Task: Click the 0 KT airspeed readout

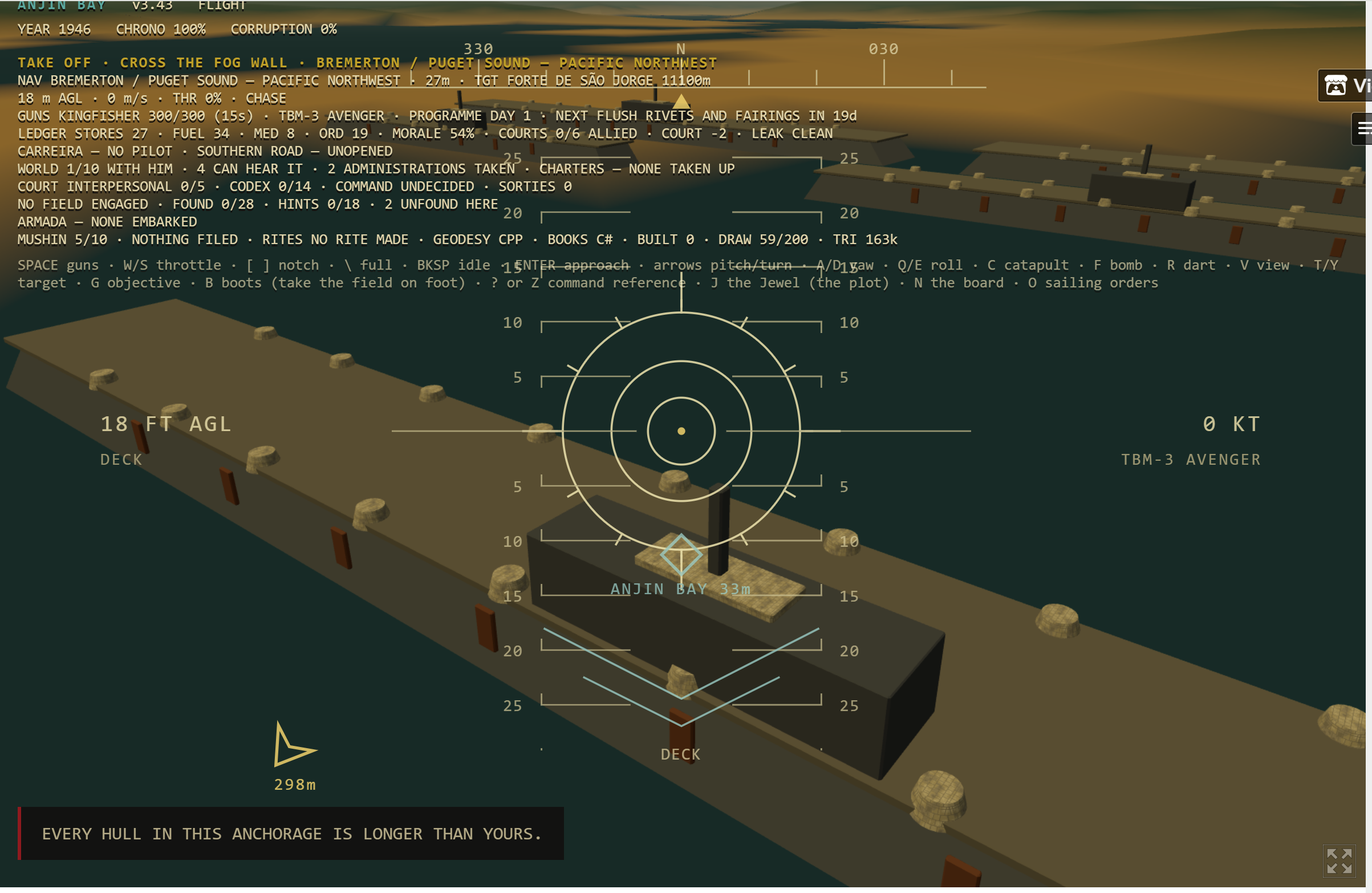Action: (1231, 424)
